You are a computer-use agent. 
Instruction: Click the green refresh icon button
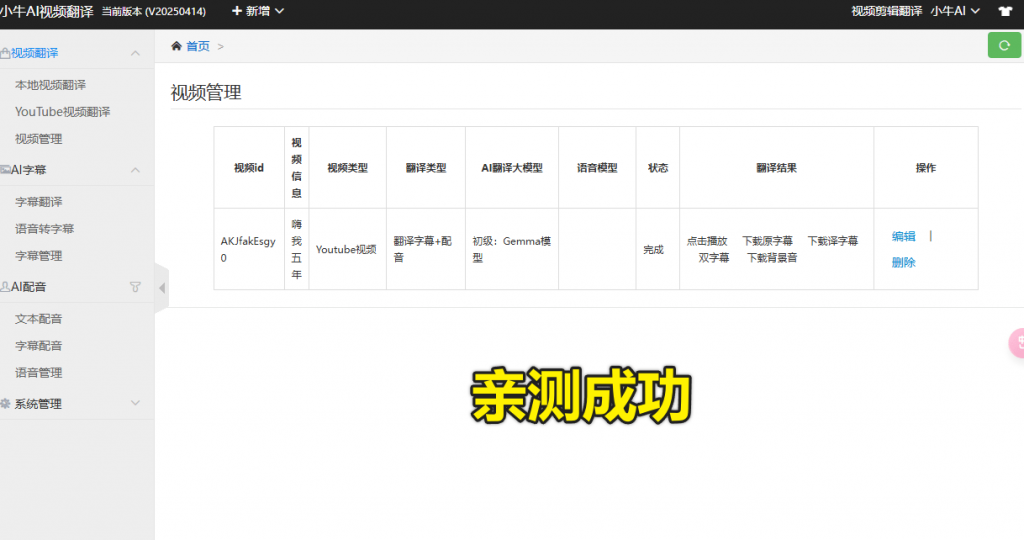click(x=1004, y=45)
